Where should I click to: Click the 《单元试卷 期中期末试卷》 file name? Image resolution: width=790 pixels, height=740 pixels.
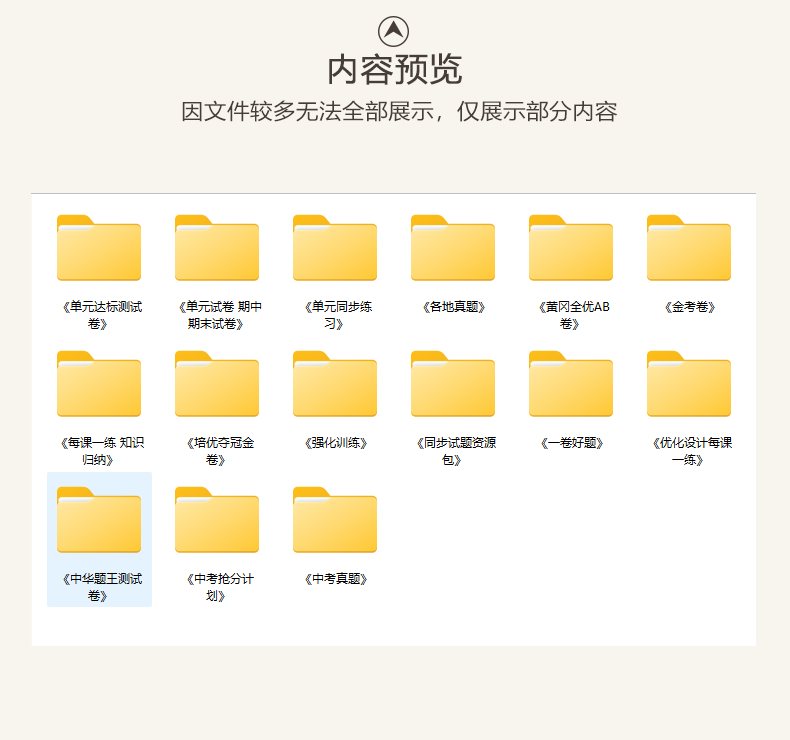(x=220, y=315)
